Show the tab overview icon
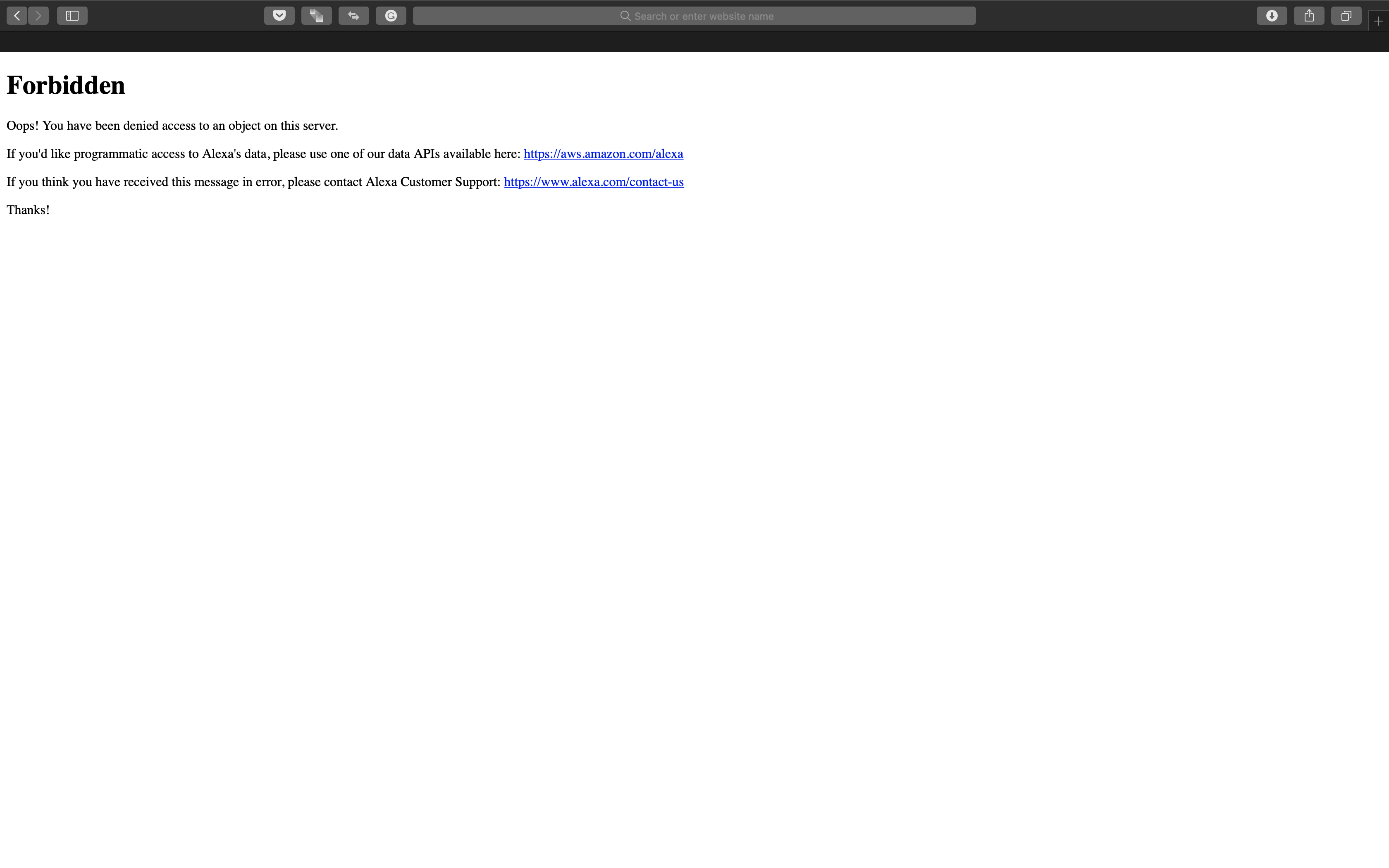The height and width of the screenshot is (868, 1389). point(1346,16)
